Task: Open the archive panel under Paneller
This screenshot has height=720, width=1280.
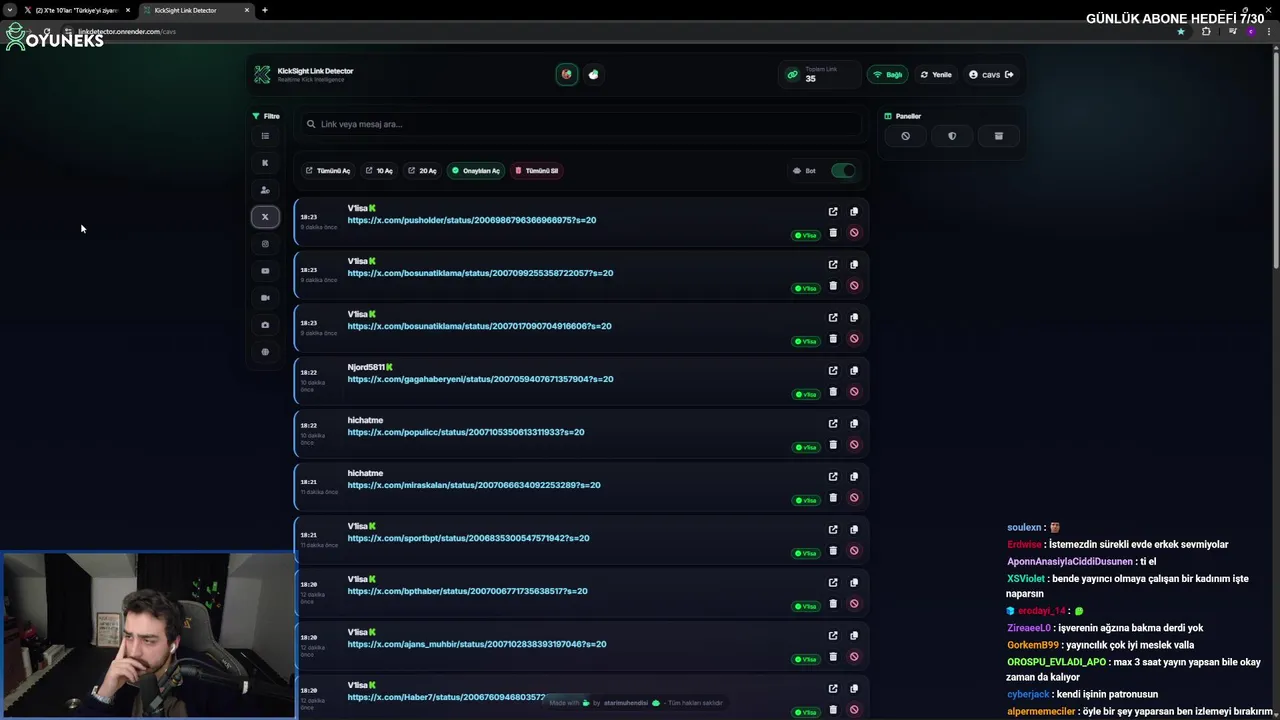Action: click(x=998, y=136)
